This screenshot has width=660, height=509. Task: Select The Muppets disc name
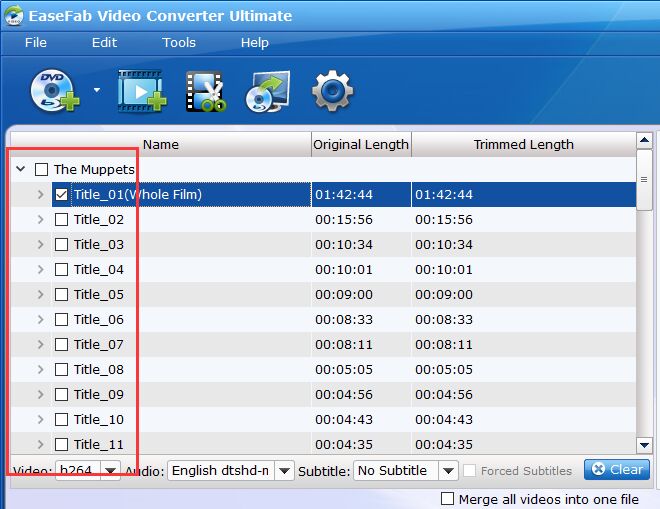point(94,169)
